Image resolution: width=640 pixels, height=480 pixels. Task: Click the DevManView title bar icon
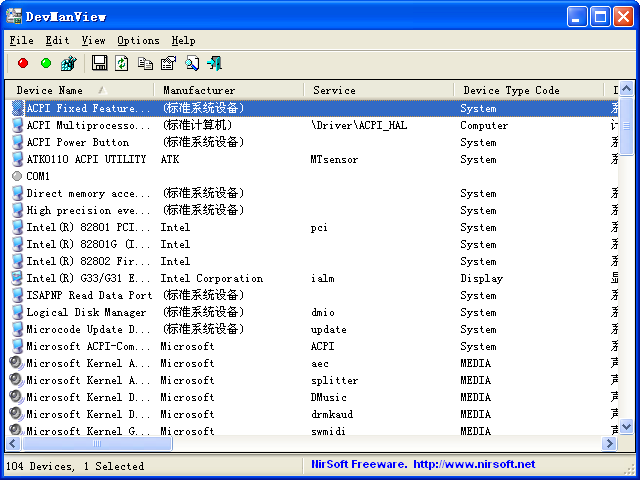13,16
